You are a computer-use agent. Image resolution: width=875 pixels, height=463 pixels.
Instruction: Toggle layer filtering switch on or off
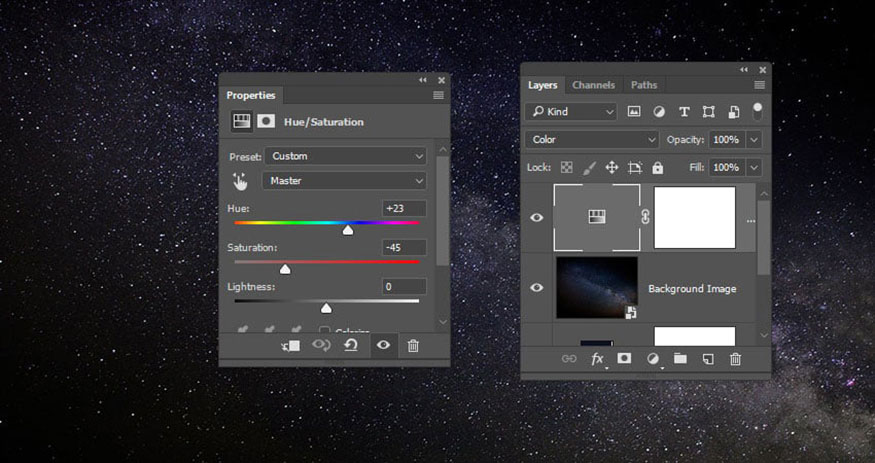pos(757,111)
